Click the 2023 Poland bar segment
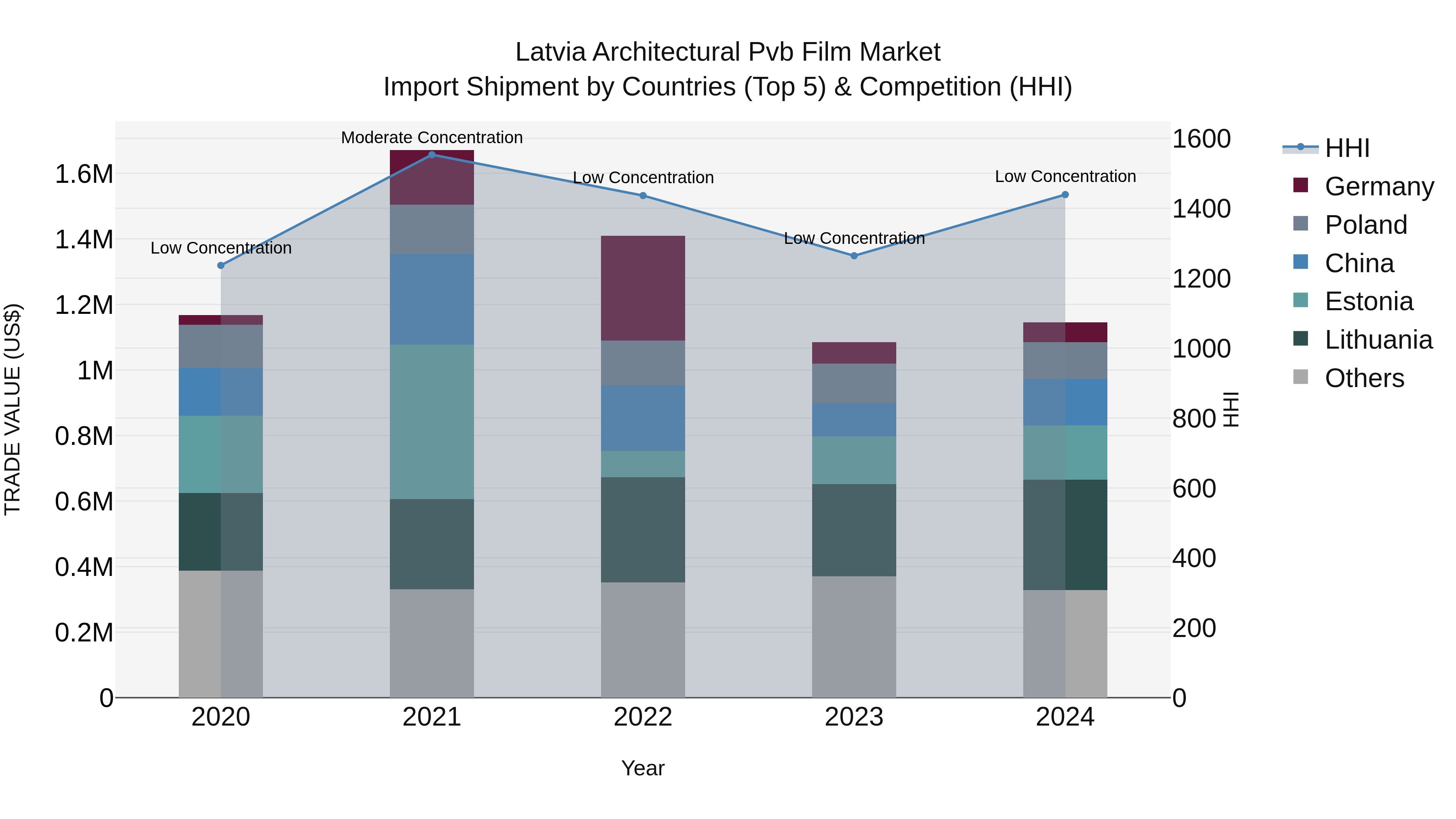Viewport: 1456px width, 819px height. [x=854, y=383]
